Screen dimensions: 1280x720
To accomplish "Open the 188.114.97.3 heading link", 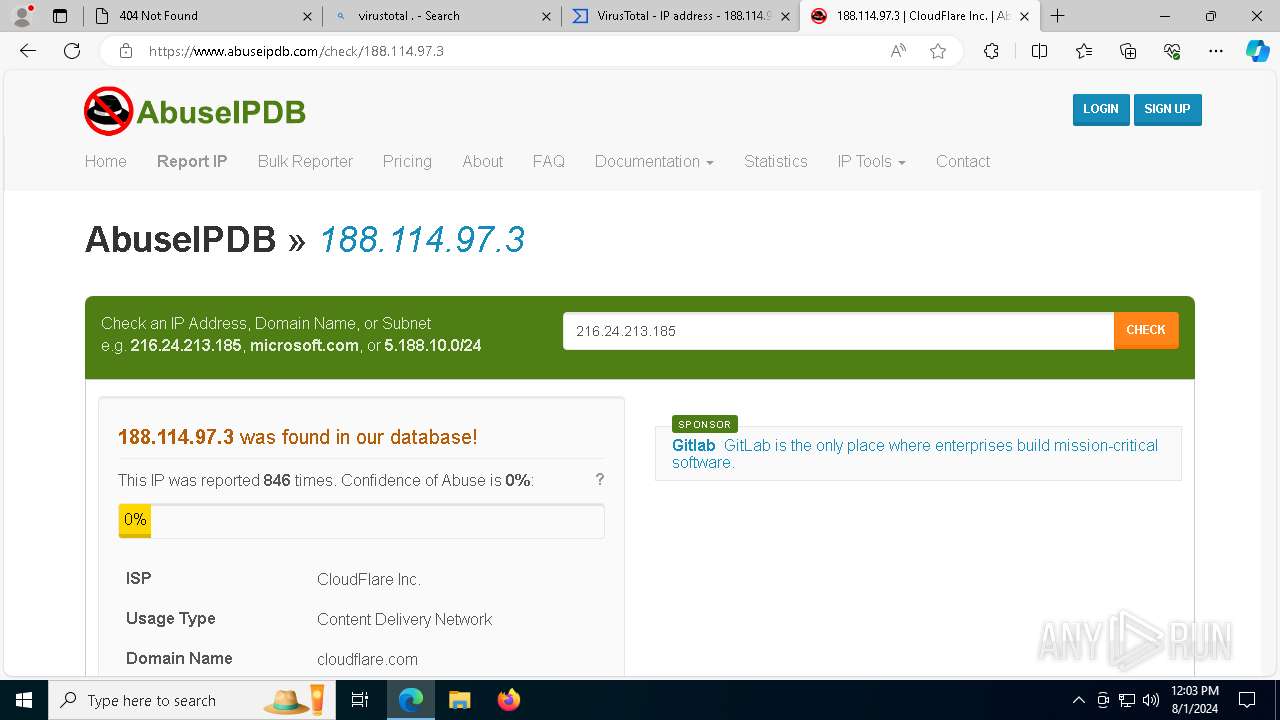I will point(421,240).
